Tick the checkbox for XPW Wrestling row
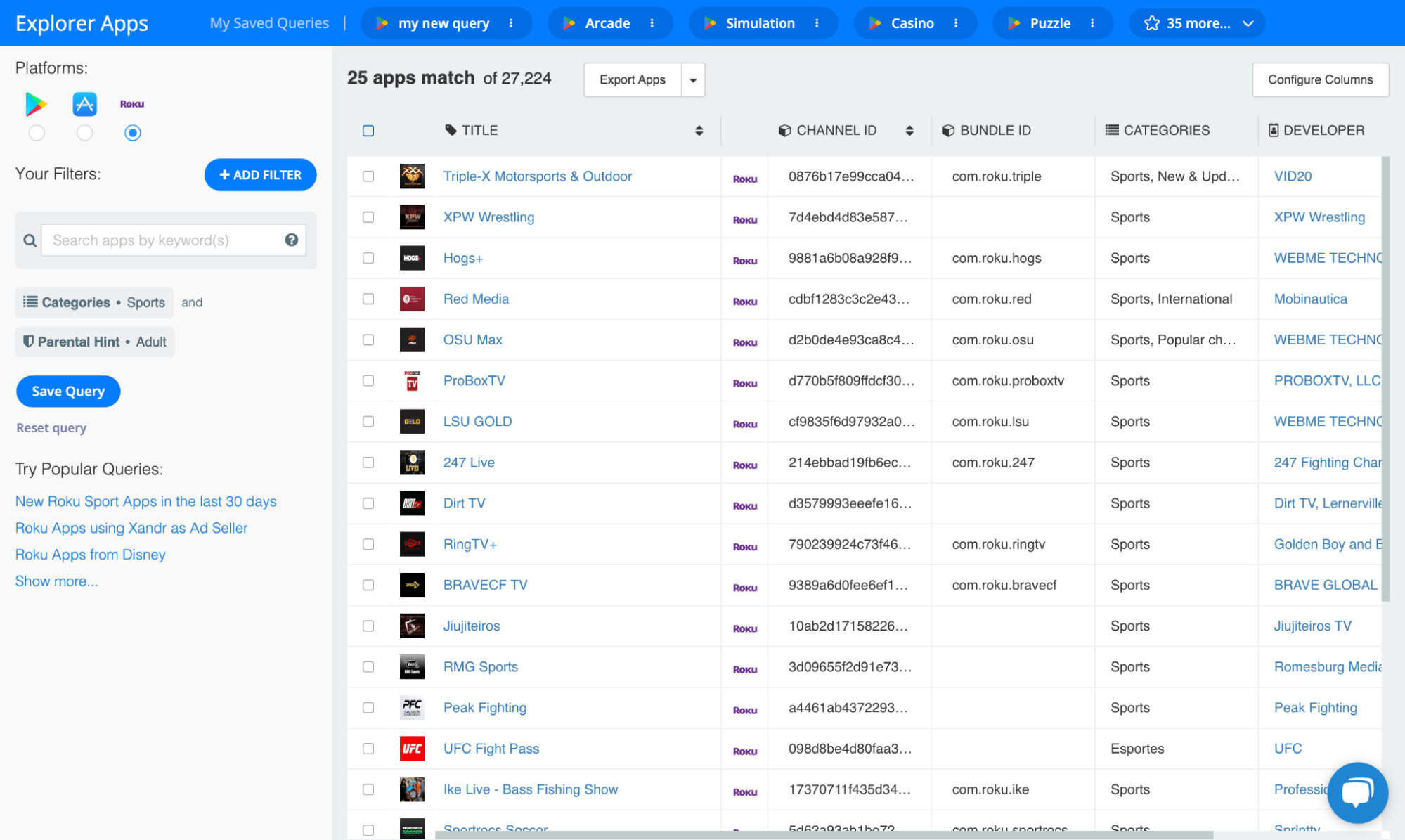This screenshot has height=840, width=1405. (368, 217)
